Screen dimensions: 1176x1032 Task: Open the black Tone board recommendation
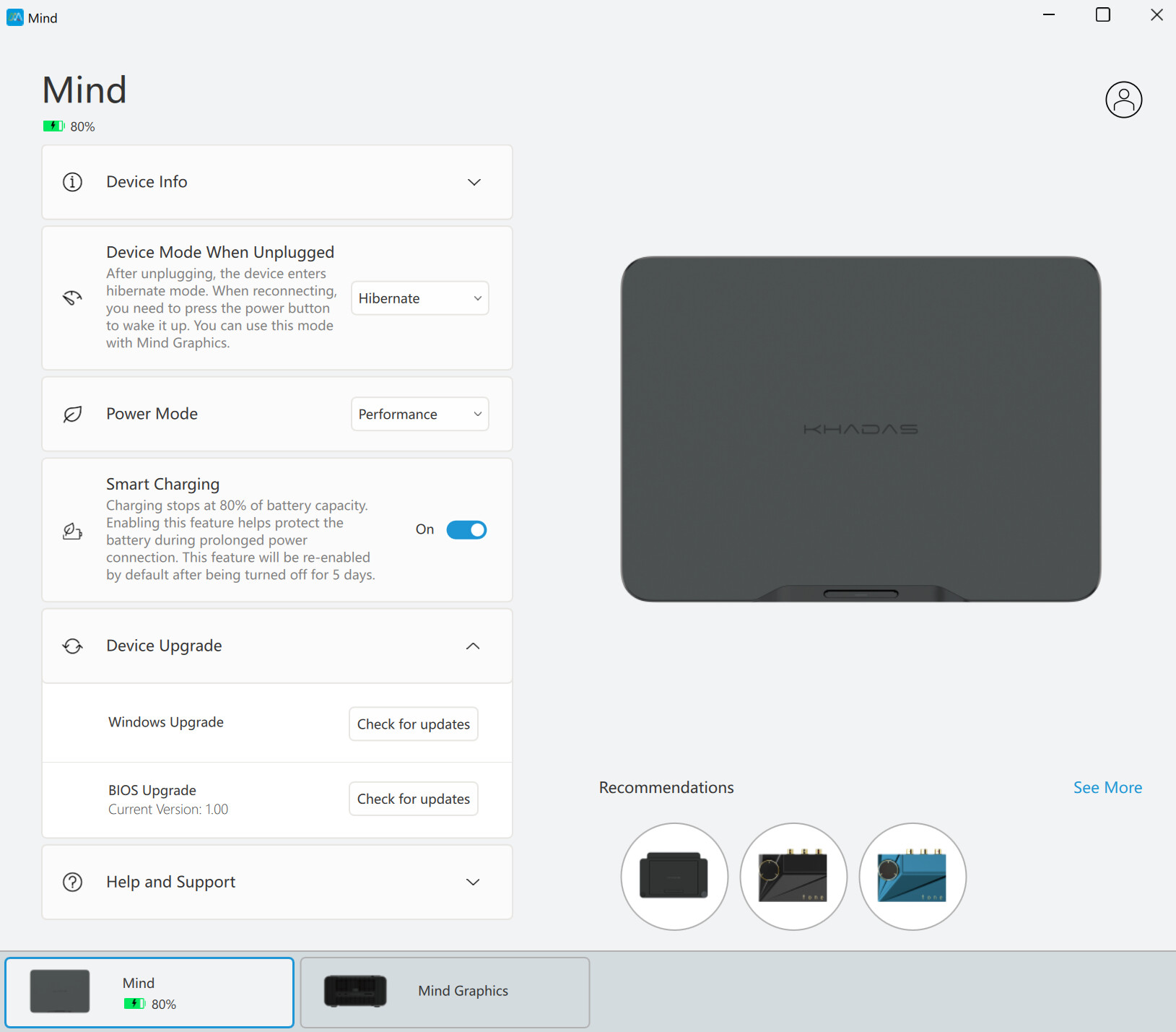click(793, 877)
